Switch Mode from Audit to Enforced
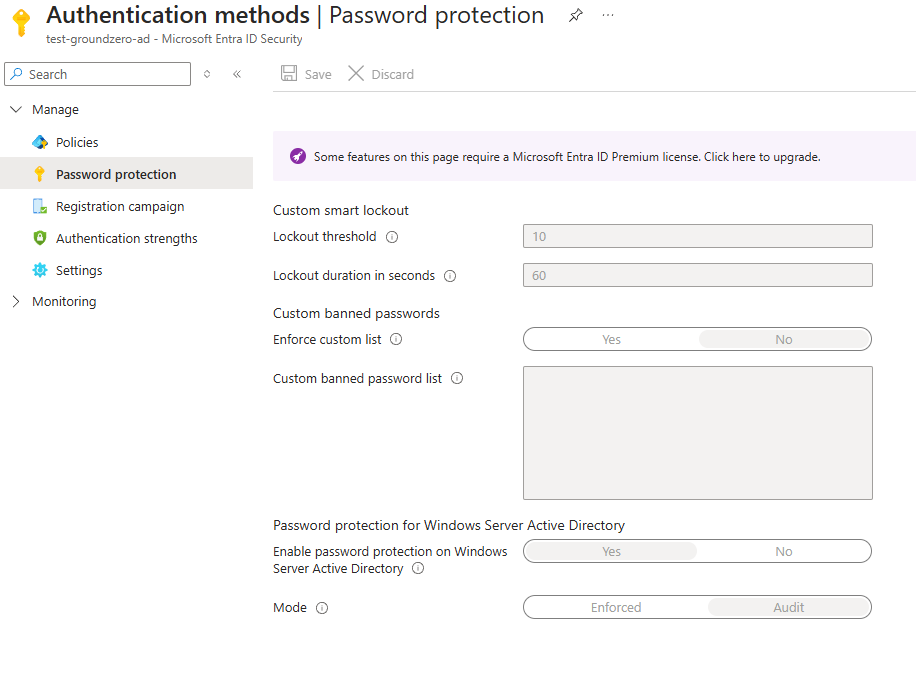The width and height of the screenshot is (916, 685). point(616,607)
